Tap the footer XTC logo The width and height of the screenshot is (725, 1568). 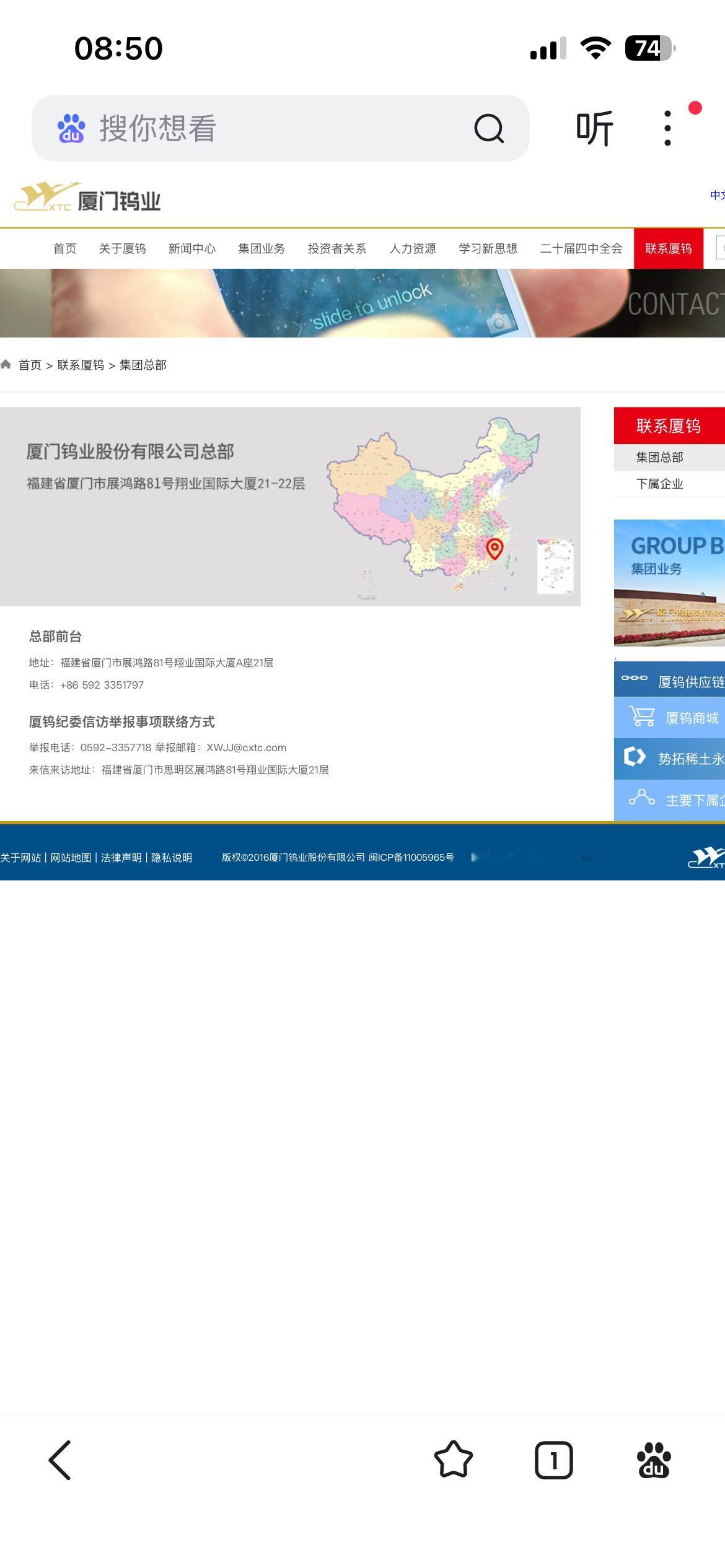(x=706, y=858)
